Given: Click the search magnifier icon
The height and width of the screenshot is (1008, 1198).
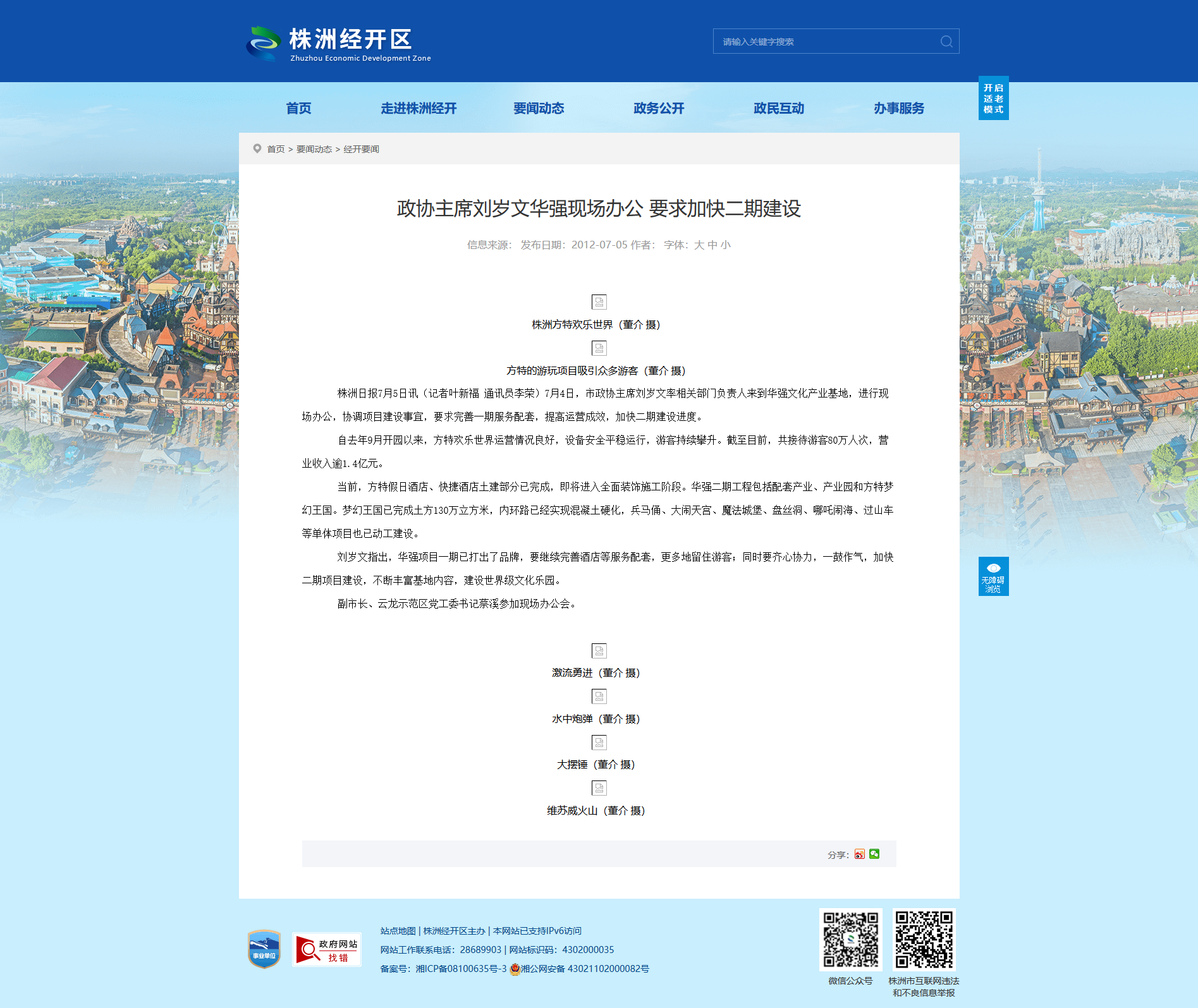Looking at the screenshot, I should click(x=946, y=42).
